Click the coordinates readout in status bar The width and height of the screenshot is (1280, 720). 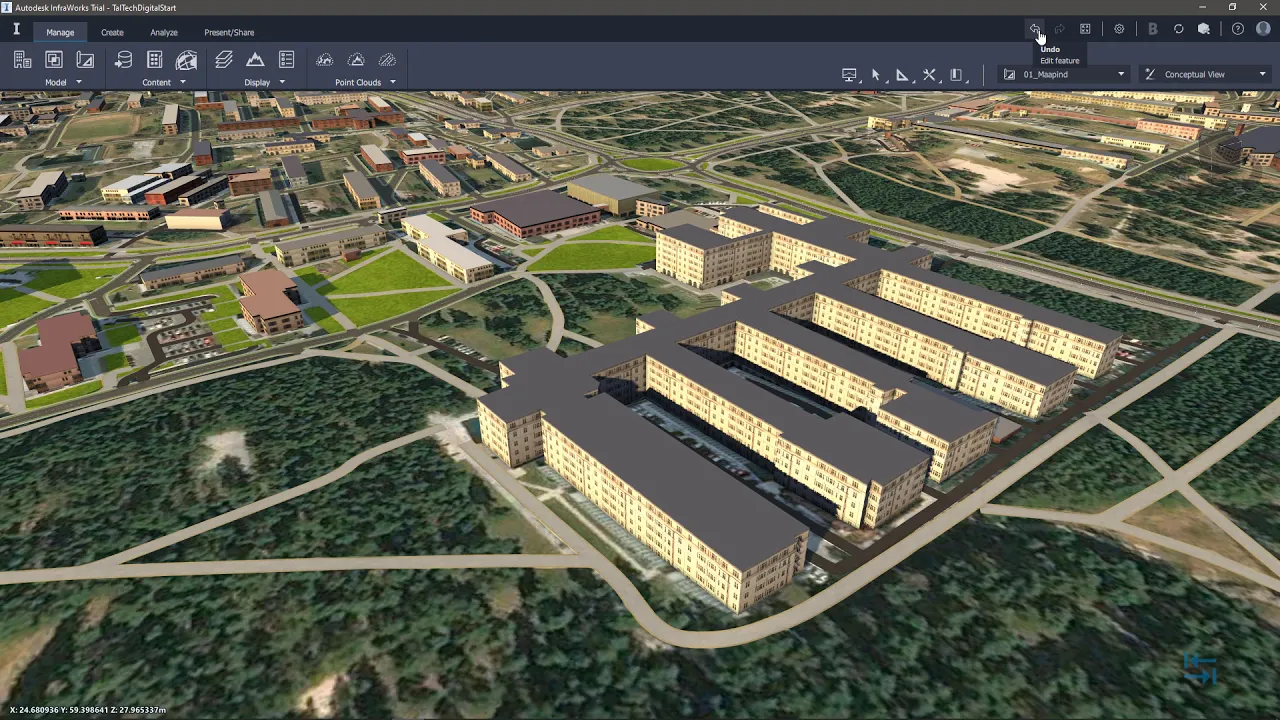[x=88, y=710]
